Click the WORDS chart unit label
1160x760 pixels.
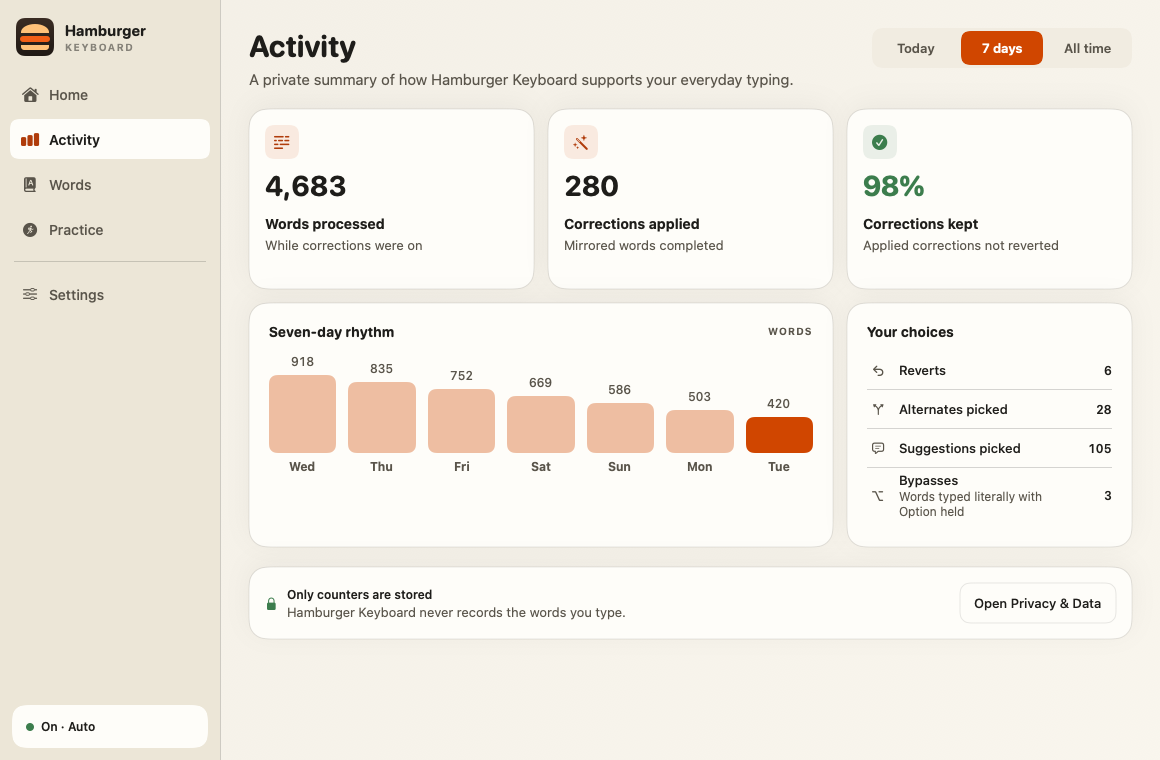[x=790, y=332]
